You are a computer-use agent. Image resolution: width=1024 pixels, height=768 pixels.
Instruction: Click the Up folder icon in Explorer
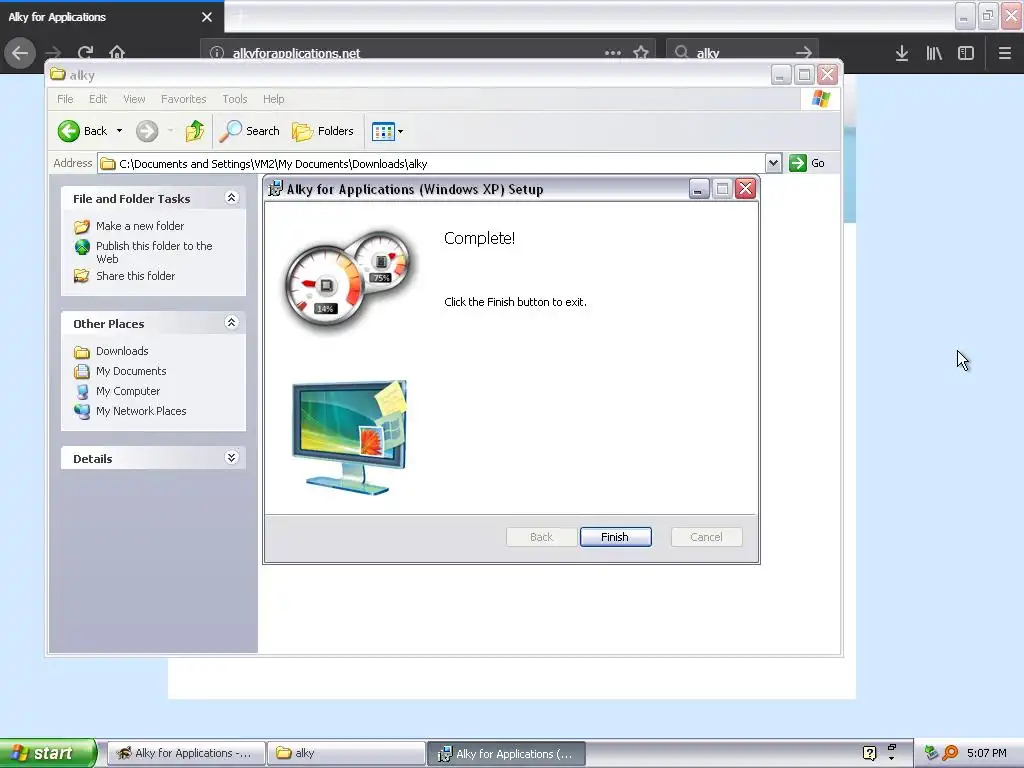click(x=195, y=131)
